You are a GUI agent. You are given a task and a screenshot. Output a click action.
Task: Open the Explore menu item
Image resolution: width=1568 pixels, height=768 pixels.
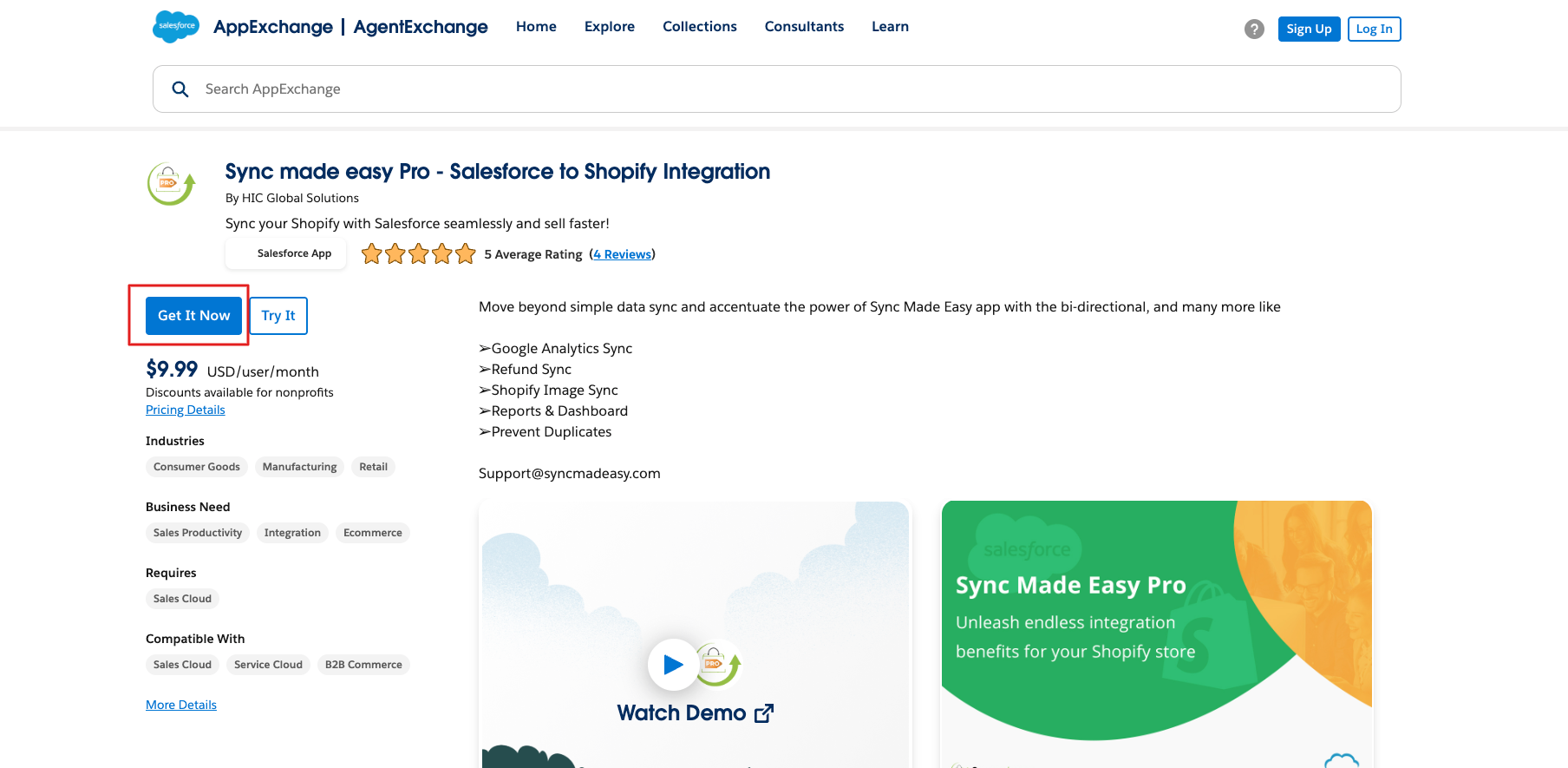pos(610,27)
